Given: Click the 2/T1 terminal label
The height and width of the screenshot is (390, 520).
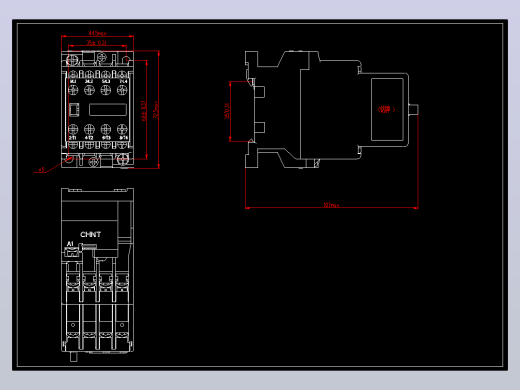Looking at the screenshot, I should tap(73, 137).
